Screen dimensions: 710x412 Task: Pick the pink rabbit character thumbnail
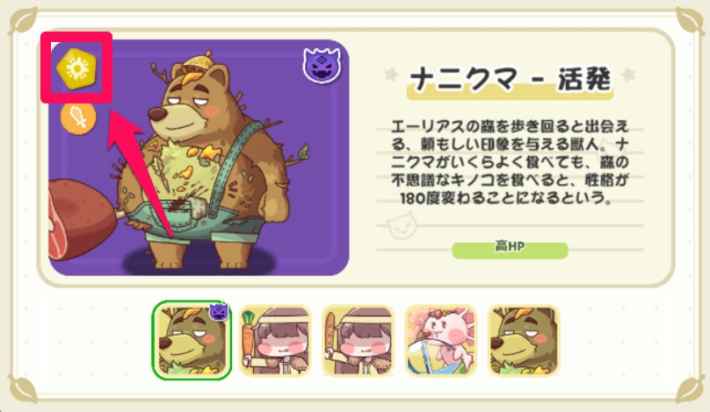(441, 341)
